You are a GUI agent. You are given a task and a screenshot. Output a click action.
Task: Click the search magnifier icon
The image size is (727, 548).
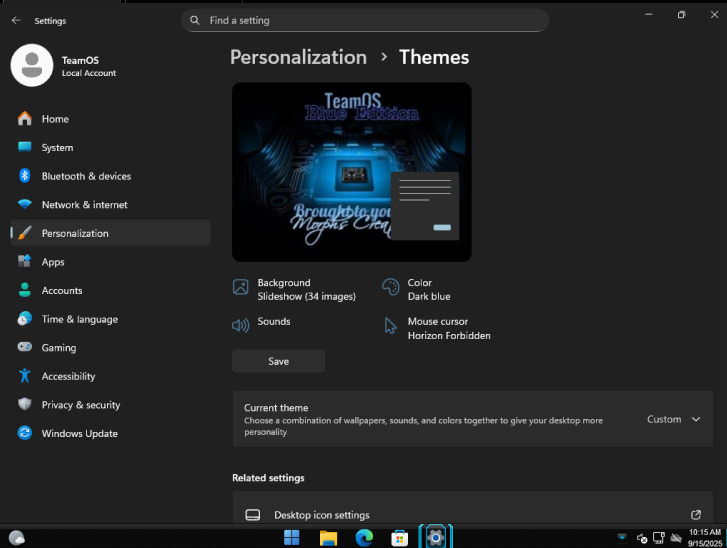[x=195, y=20]
